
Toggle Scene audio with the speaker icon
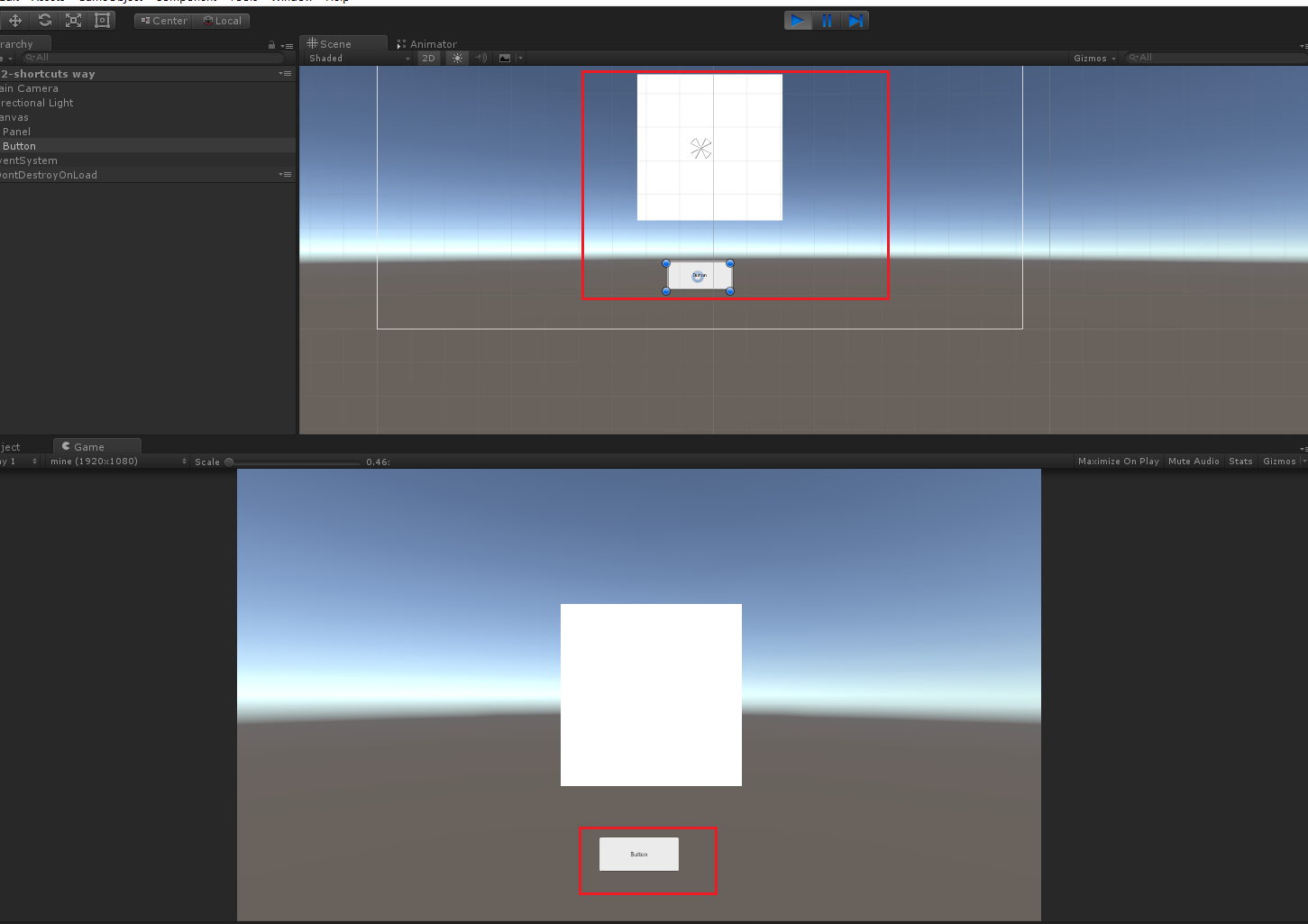point(481,58)
